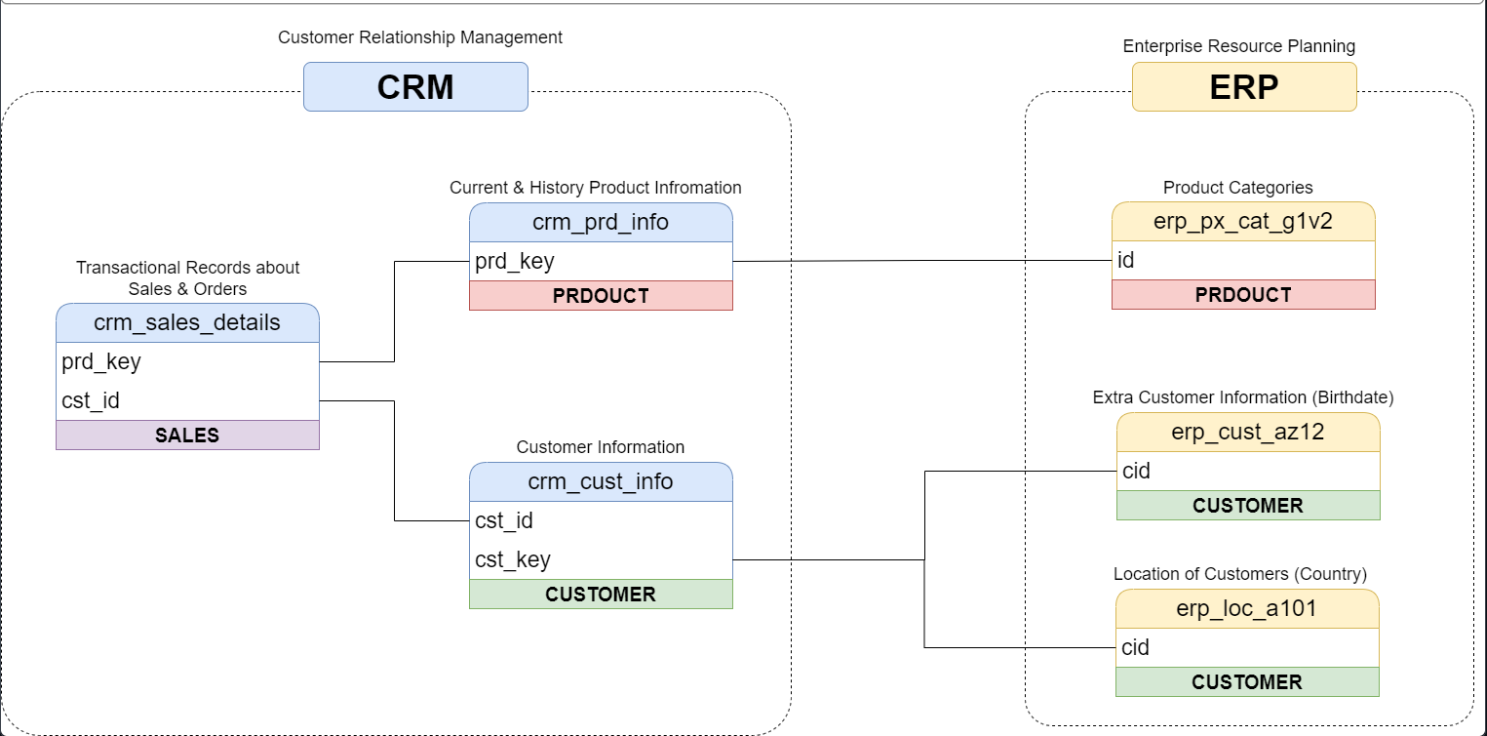The height and width of the screenshot is (736, 1487).
Task: Click the erp_loc_a101 table header
Action: pyautogui.click(x=1247, y=608)
